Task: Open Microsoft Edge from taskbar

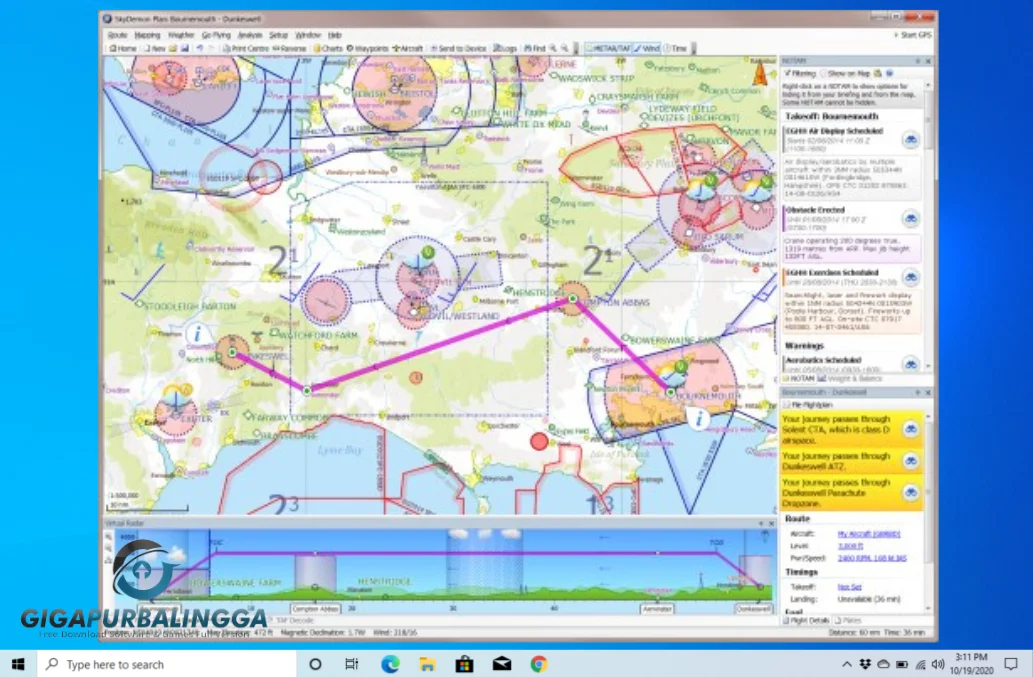Action: pyautogui.click(x=390, y=664)
